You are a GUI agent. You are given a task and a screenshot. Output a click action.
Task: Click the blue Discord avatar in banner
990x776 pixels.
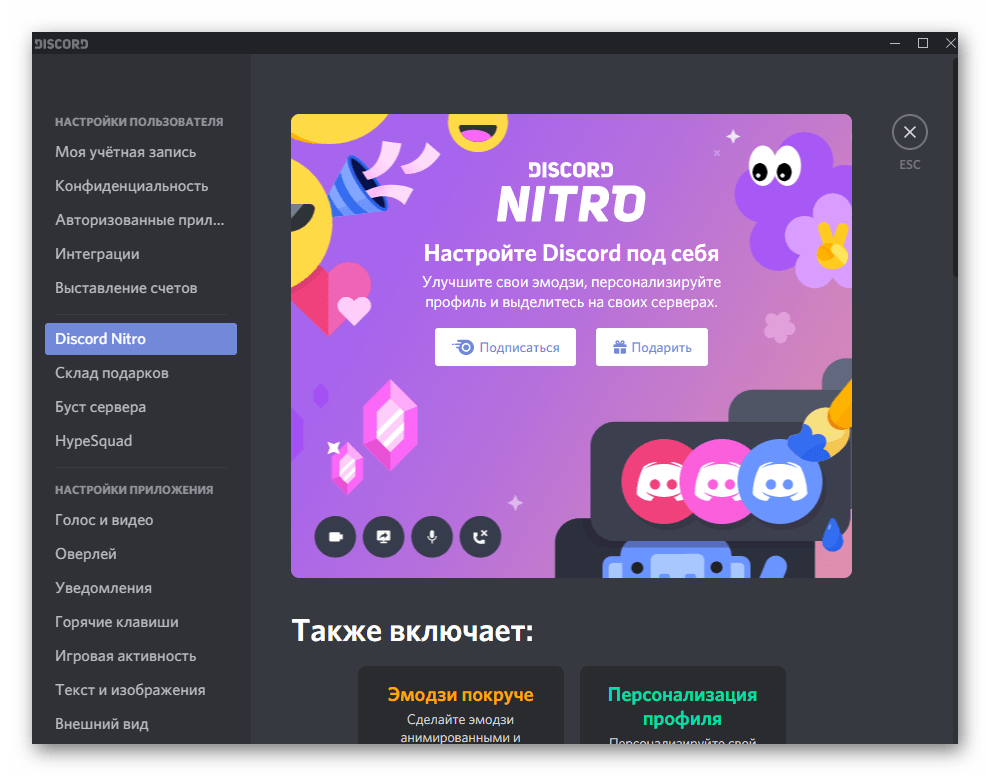pyautogui.click(x=780, y=482)
